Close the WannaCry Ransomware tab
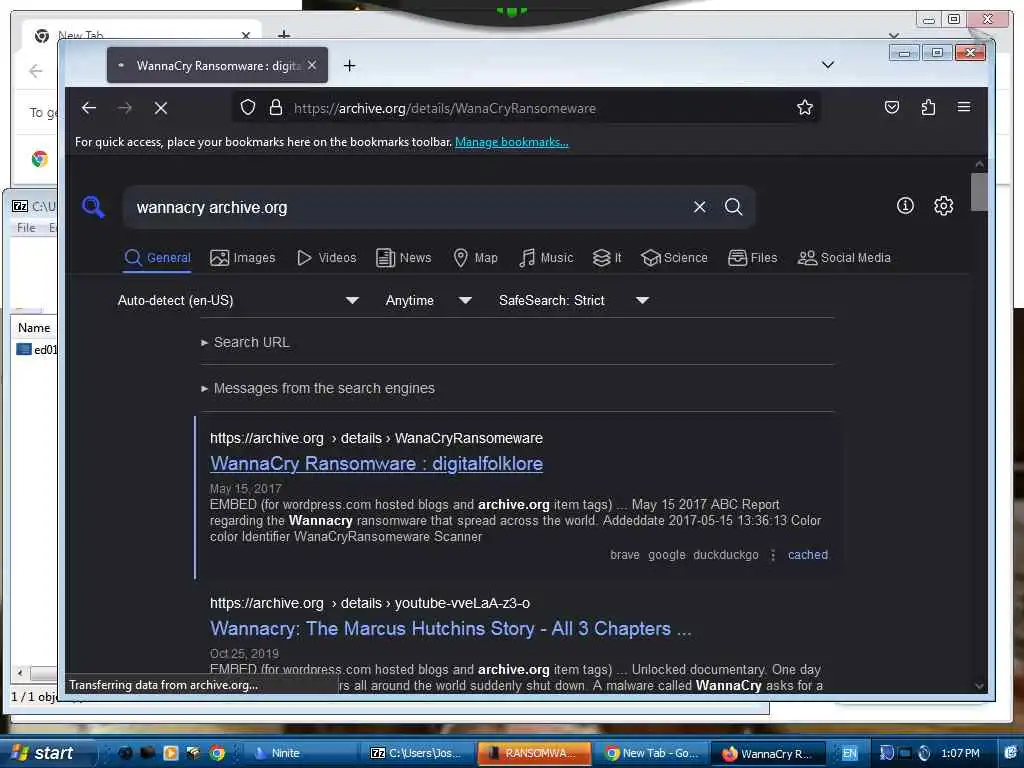 point(312,65)
